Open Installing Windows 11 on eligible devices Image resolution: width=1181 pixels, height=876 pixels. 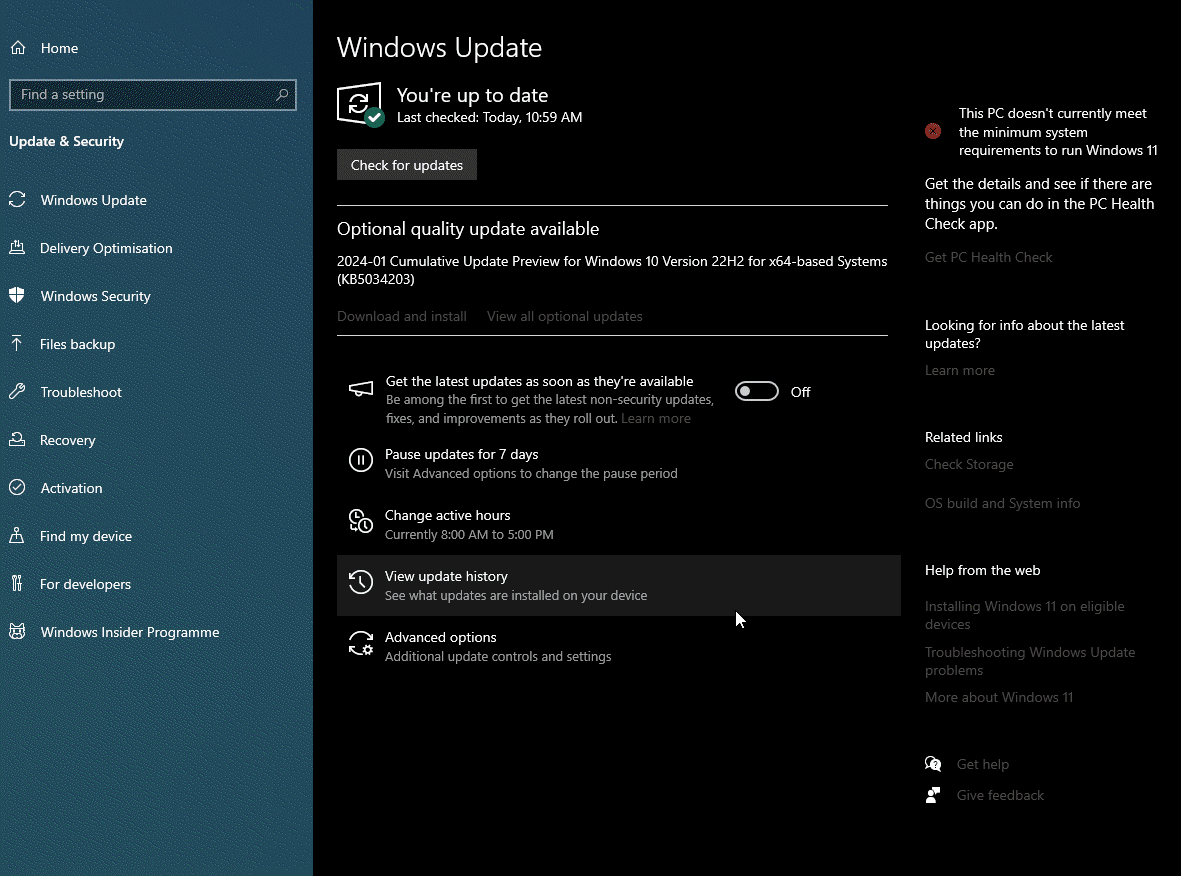1024,615
